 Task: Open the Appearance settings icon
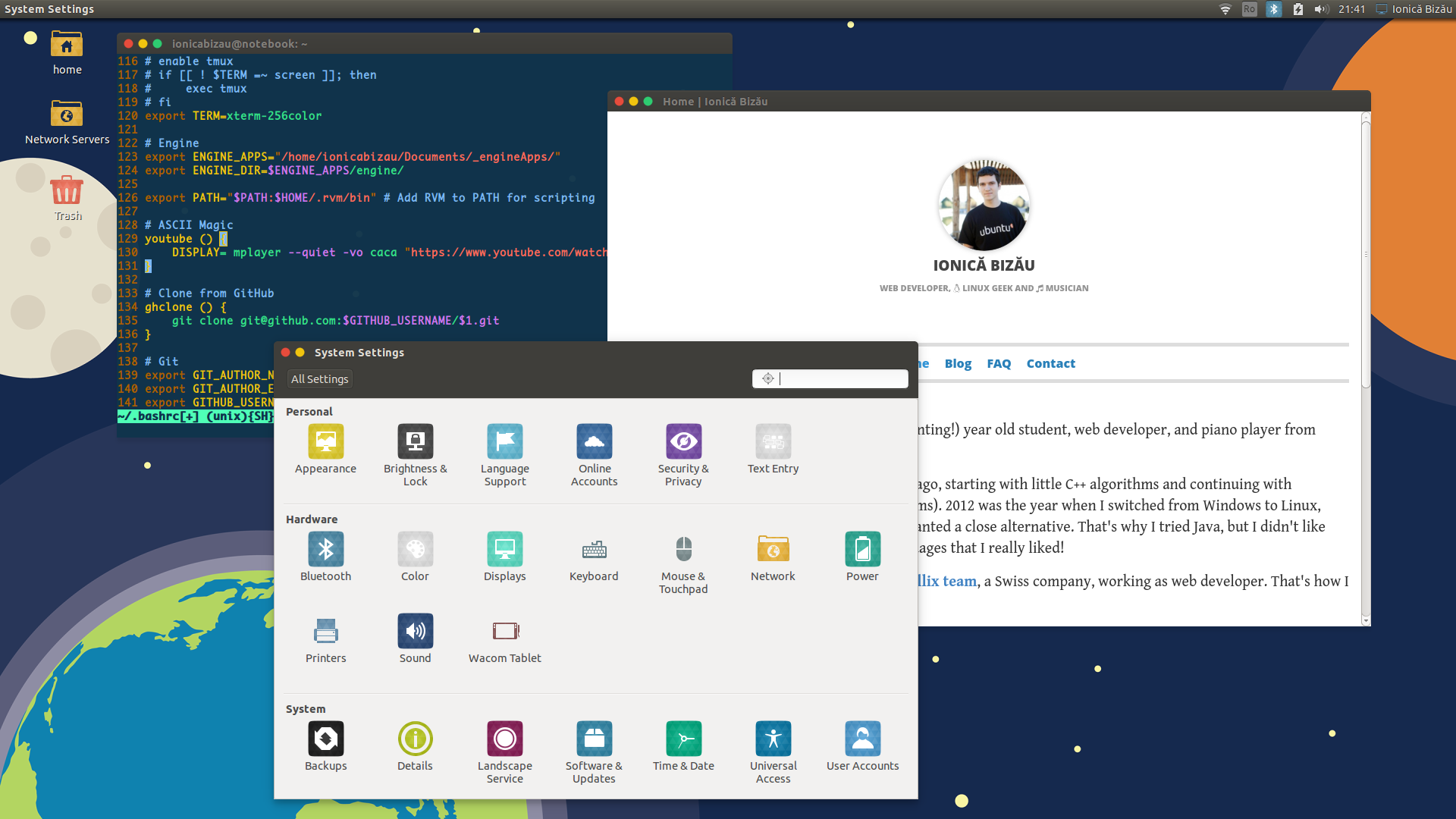325,442
